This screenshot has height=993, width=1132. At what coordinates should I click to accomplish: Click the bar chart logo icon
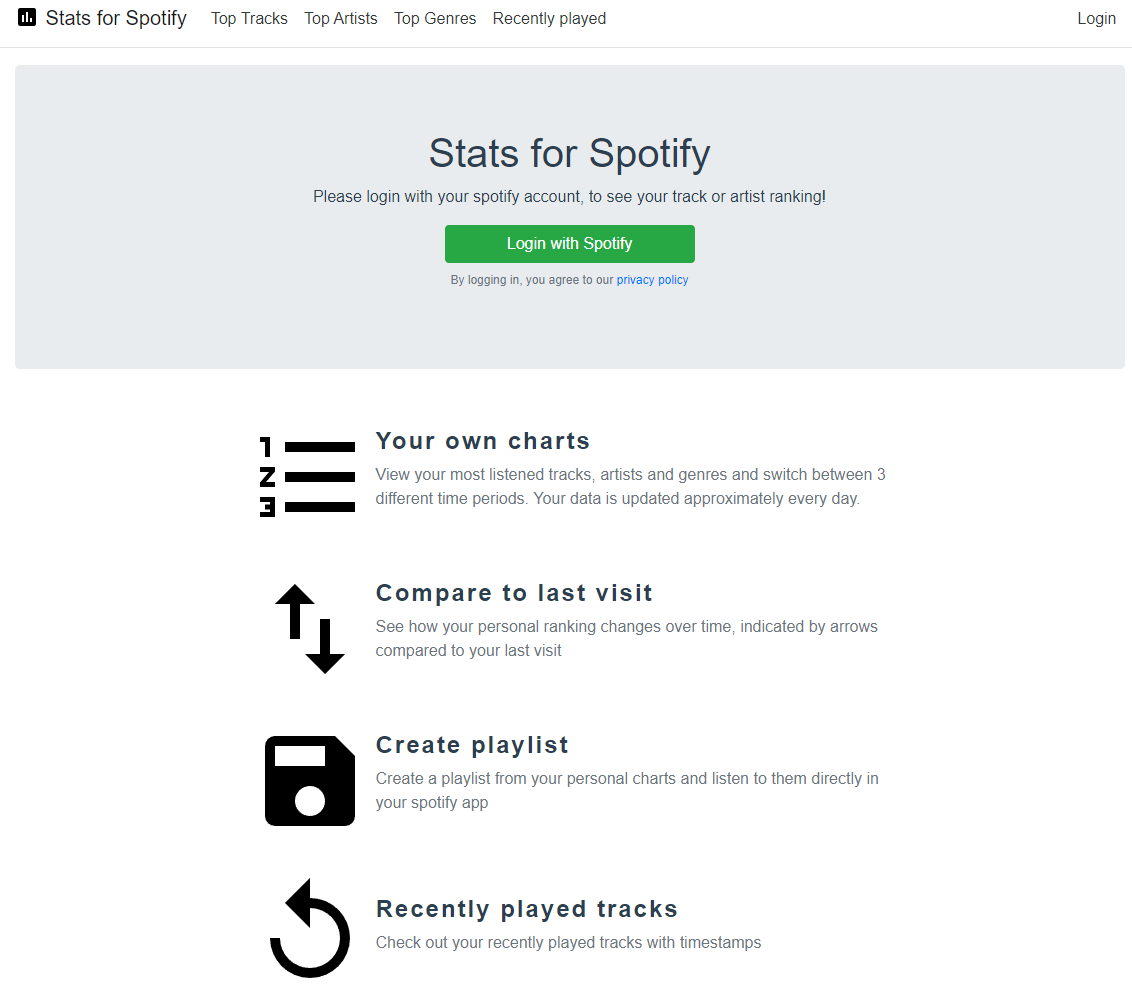pos(25,17)
